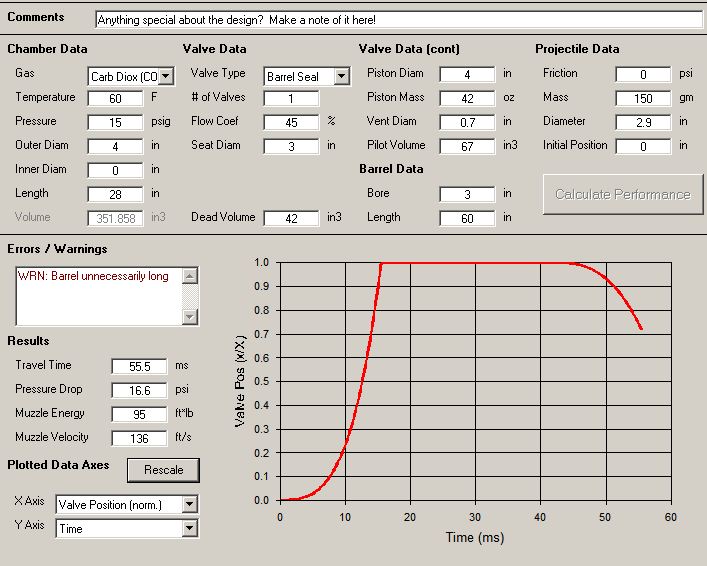
Task: Click the projectile Mass input field
Action: tap(642, 98)
